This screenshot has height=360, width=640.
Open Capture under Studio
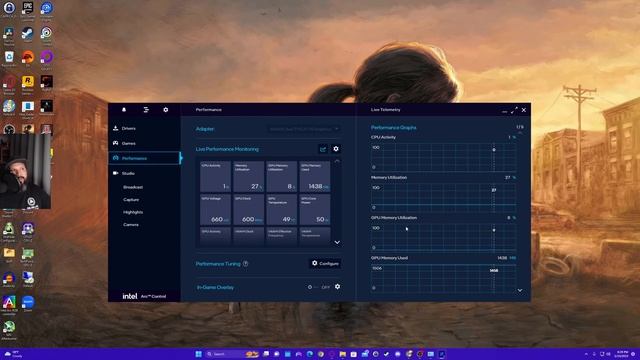(x=131, y=200)
